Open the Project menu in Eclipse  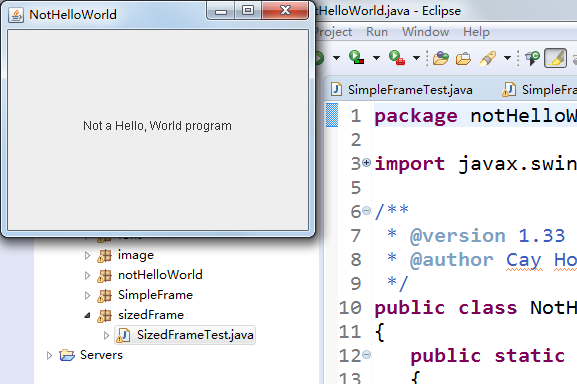(x=334, y=32)
